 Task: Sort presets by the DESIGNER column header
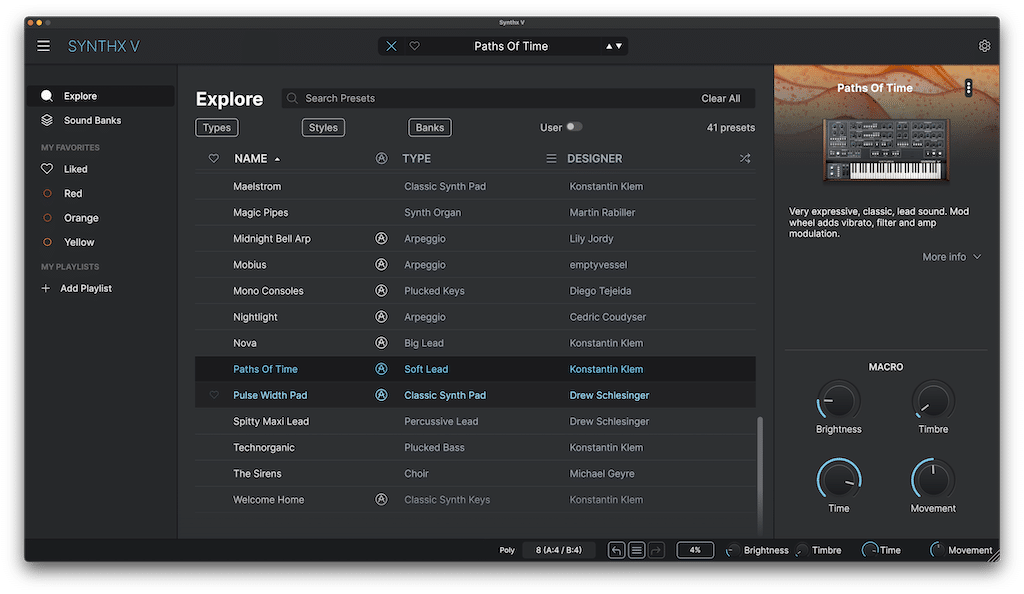(594, 159)
